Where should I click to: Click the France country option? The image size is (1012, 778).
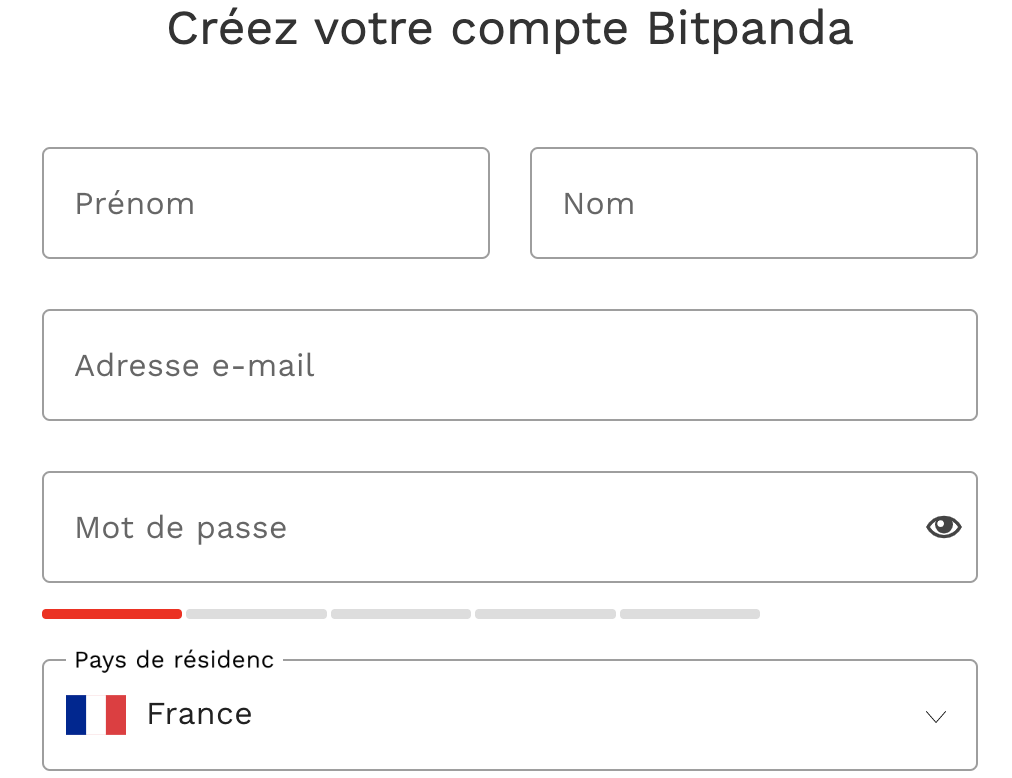tap(199, 714)
